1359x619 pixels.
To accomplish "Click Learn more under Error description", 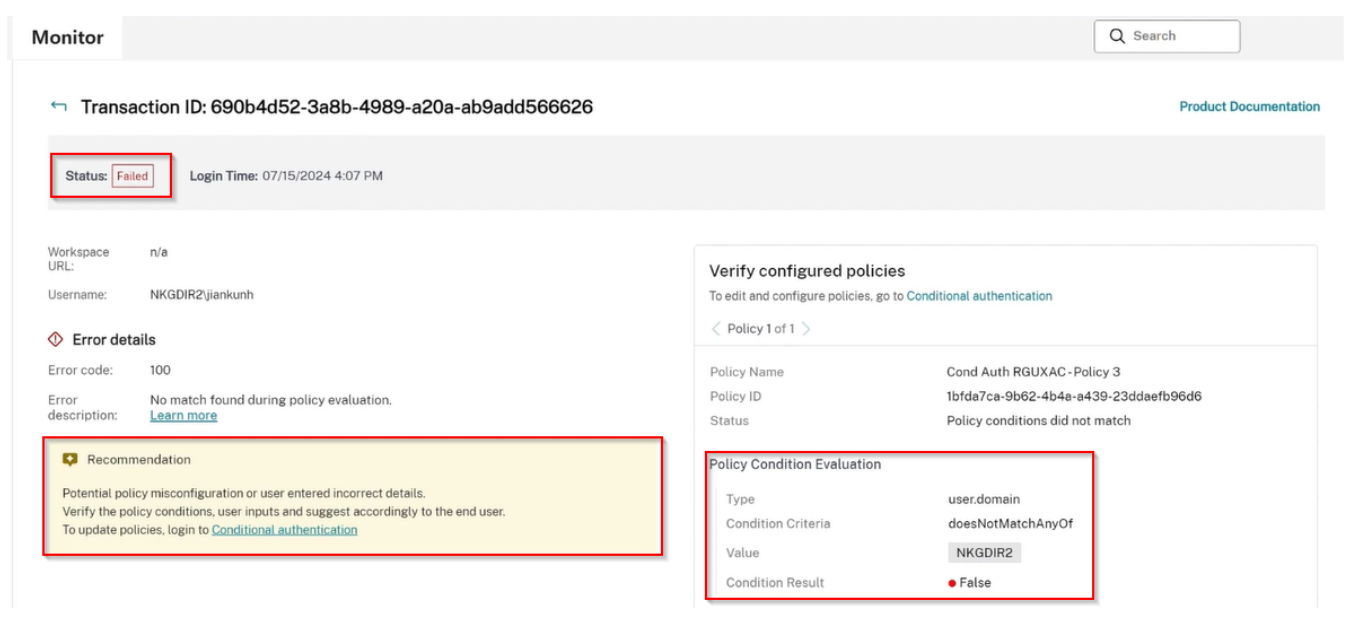I will click(x=183, y=416).
